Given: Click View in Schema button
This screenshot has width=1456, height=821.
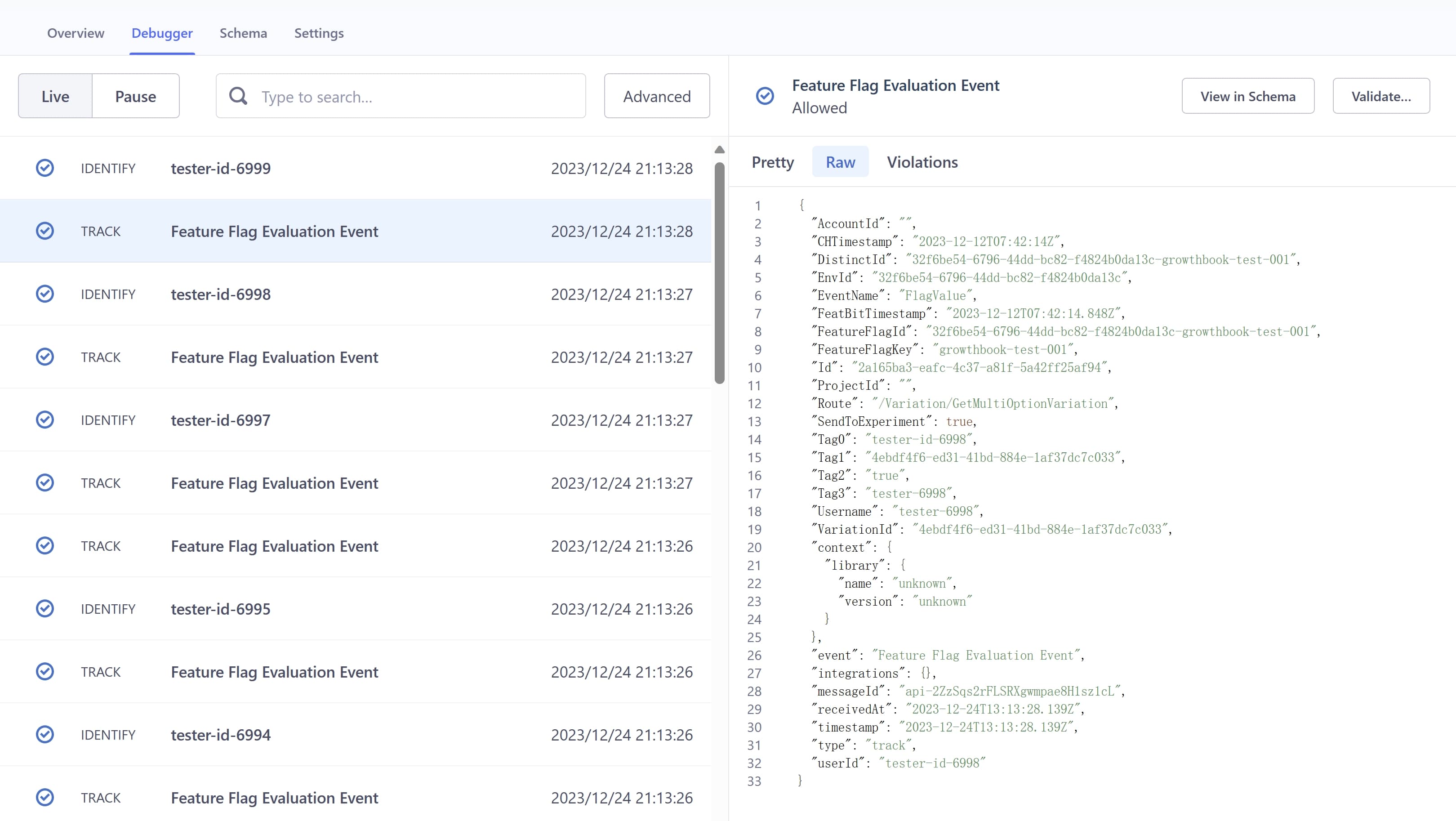Looking at the screenshot, I should tap(1247, 96).
